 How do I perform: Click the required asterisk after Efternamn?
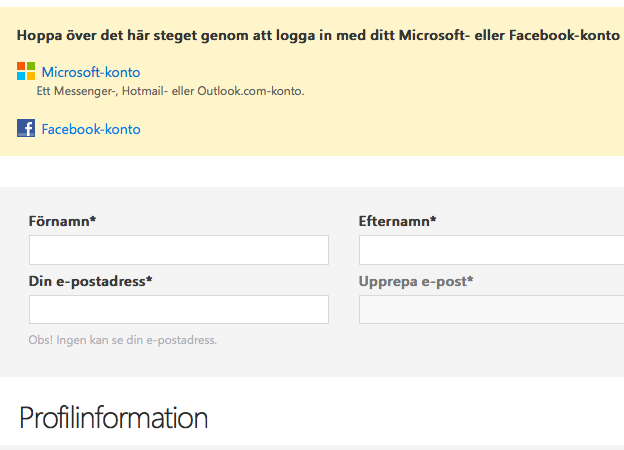coord(434,220)
